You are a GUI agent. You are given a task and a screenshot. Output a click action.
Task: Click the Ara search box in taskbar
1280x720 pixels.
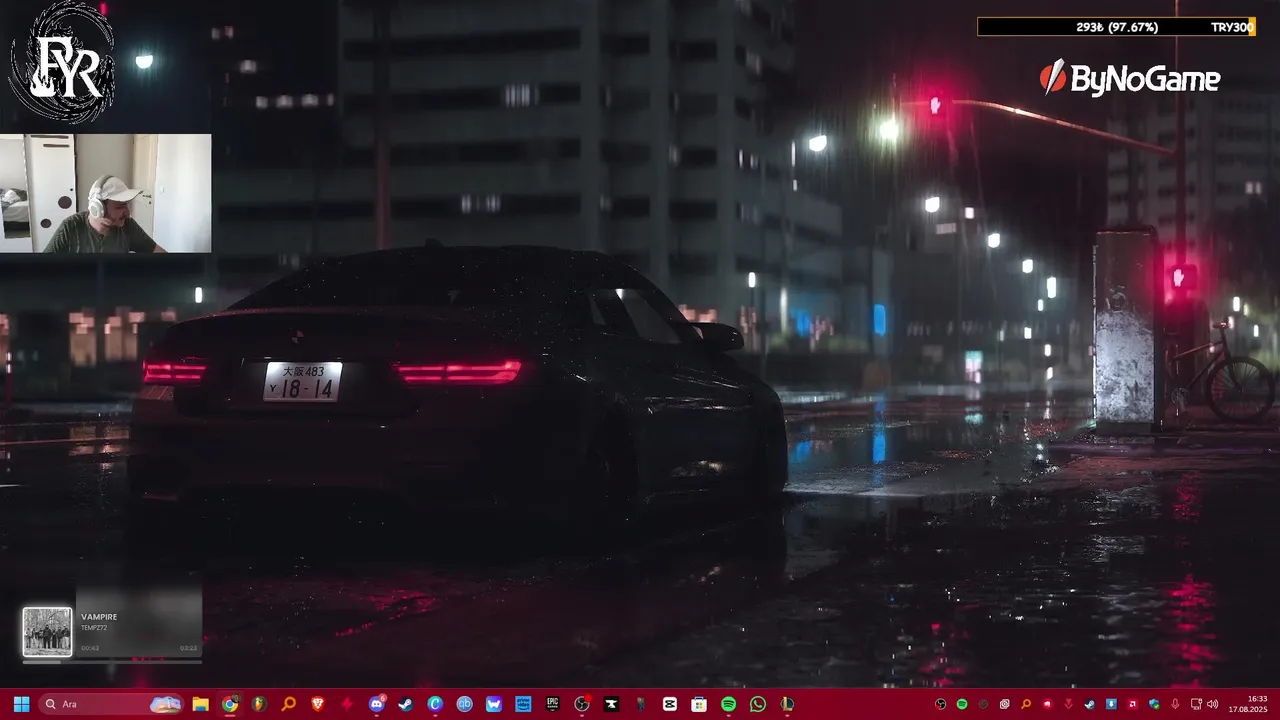[112, 704]
